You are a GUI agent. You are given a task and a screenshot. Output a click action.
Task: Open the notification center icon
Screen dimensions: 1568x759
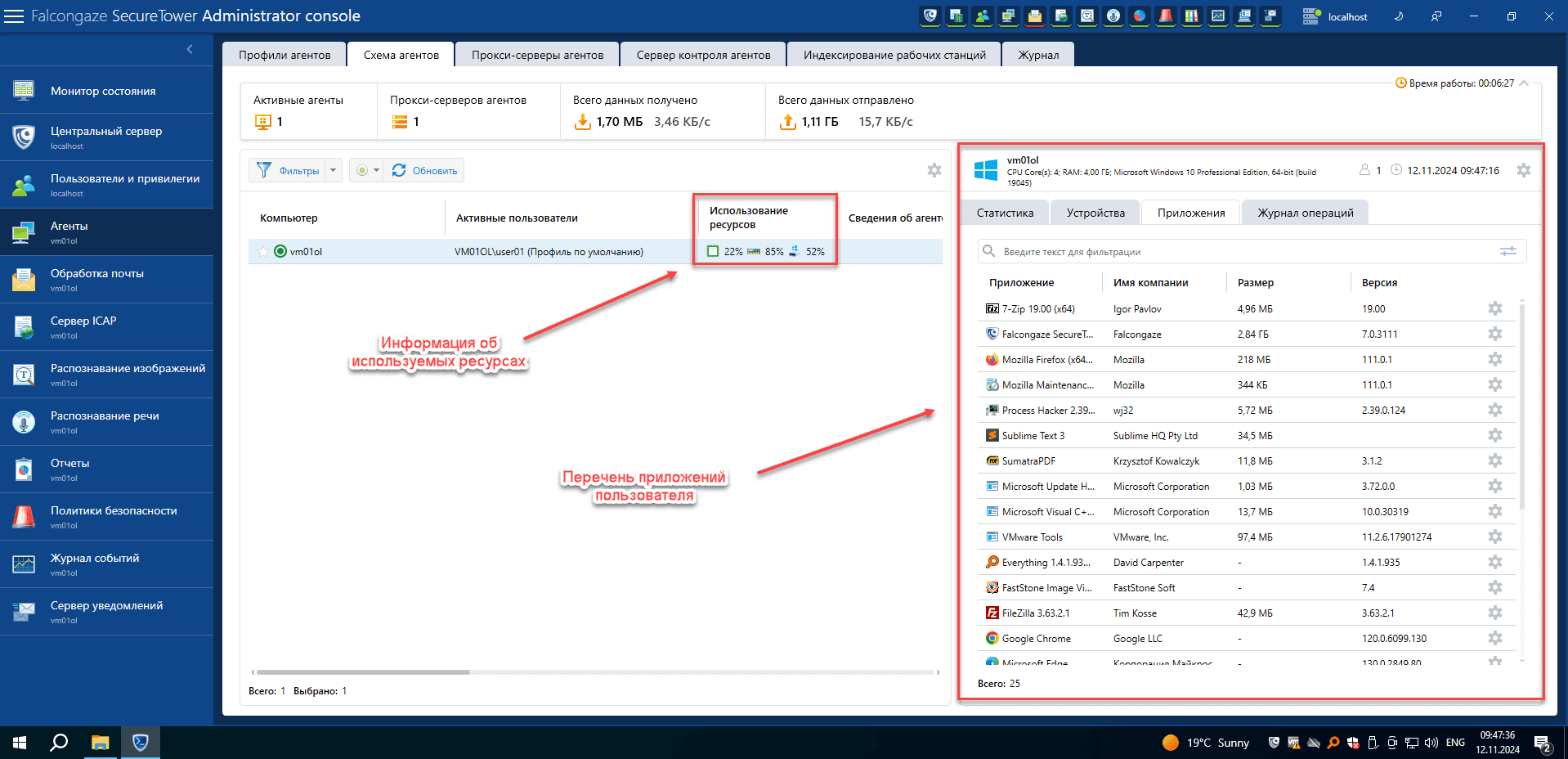pos(1542,743)
